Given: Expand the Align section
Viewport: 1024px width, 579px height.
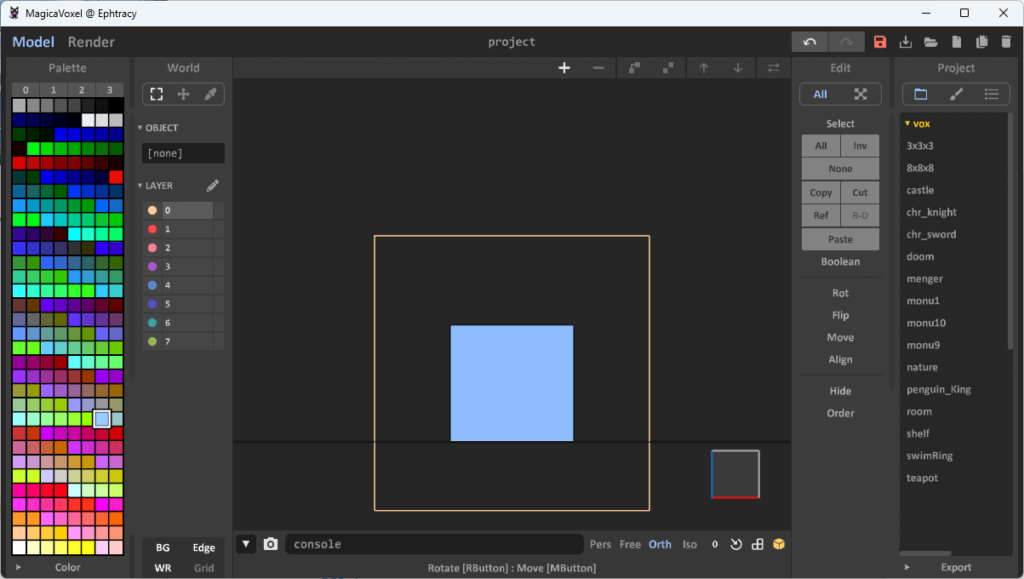Looking at the screenshot, I should (840, 360).
